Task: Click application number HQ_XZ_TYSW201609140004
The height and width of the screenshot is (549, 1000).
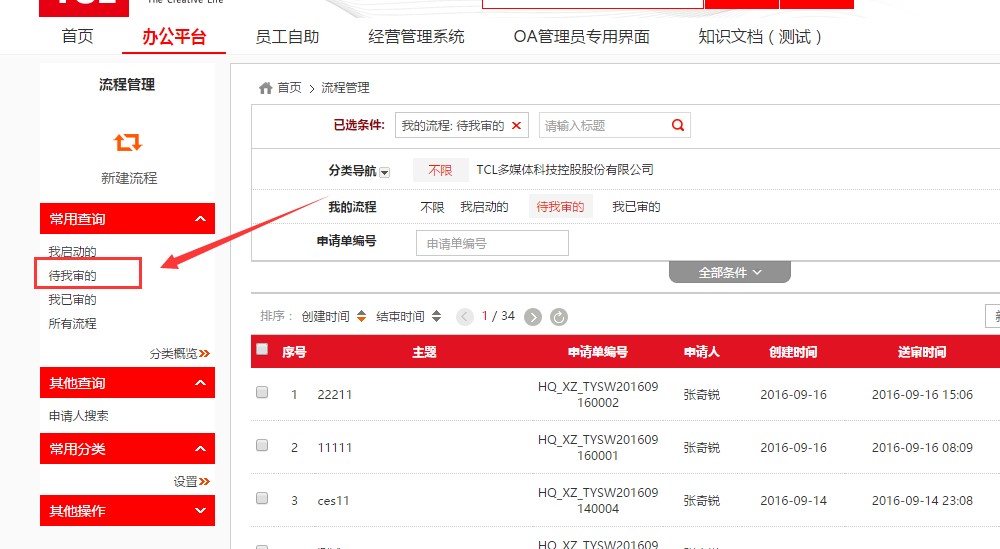Action: coord(598,501)
